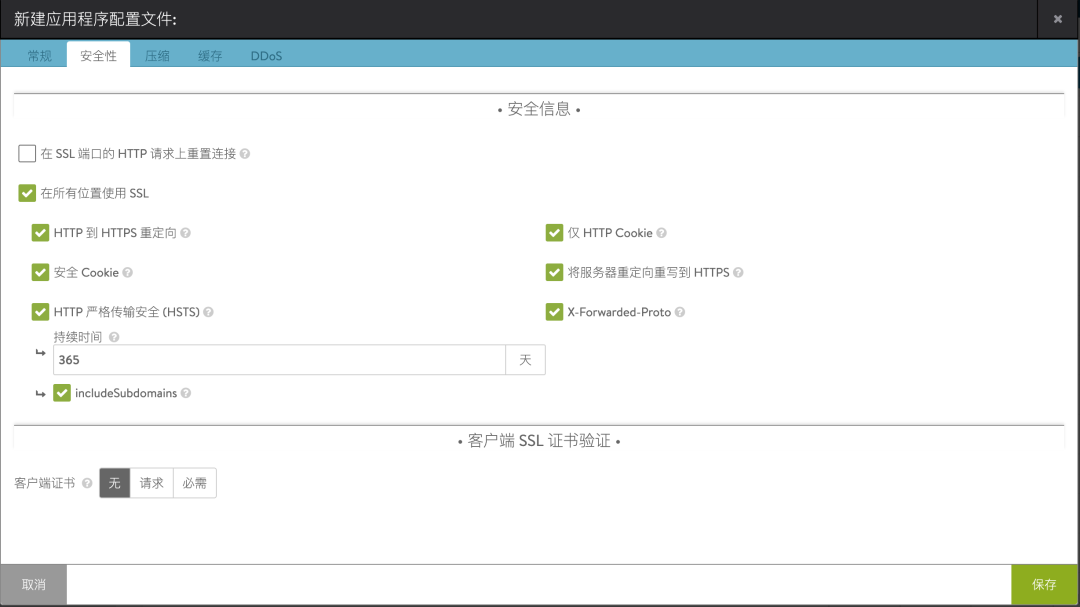Click 取消 button
The height and width of the screenshot is (607, 1080).
[x=34, y=584]
